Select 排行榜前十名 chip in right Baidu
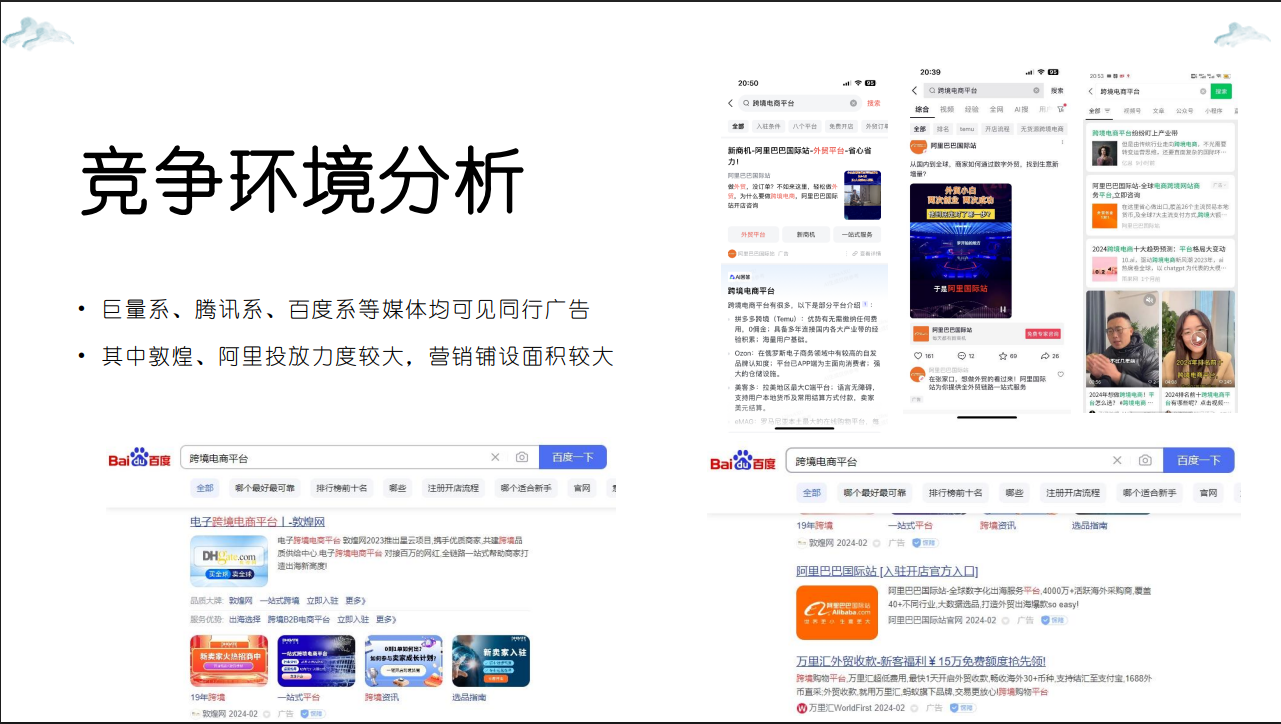The height and width of the screenshot is (724, 1281). tap(955, 493)
